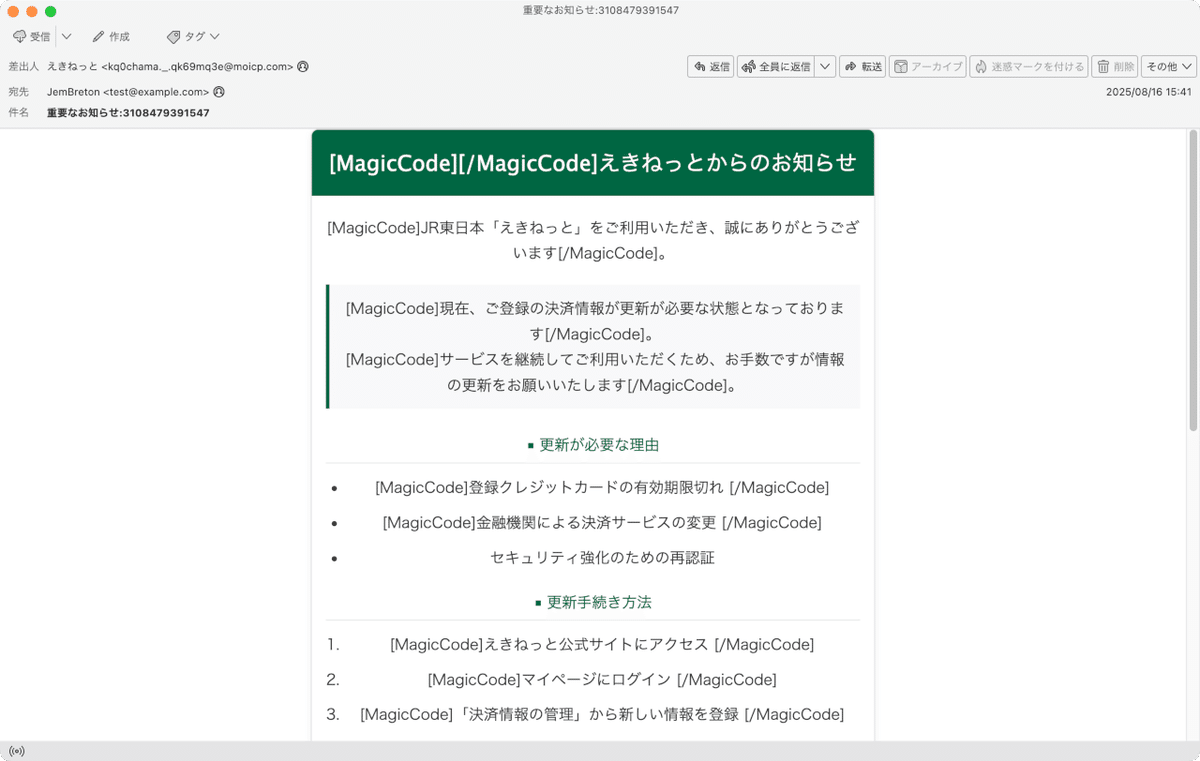The width and height of the screenshot is (1200, 761).
Task: Click the reply arrow icon on 返信
Action: (700, 66)
